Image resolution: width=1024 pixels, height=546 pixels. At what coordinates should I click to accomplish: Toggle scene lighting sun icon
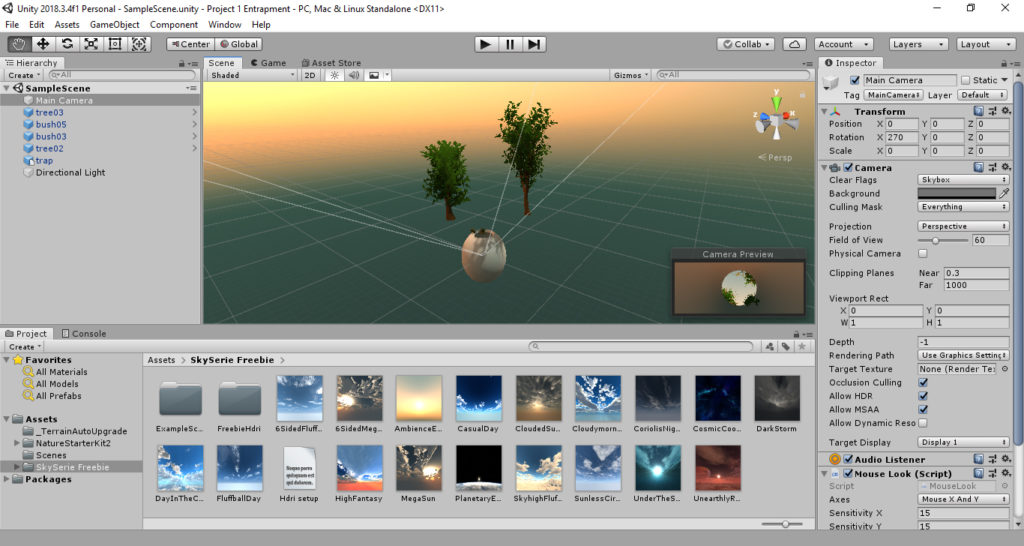[334, 75]
